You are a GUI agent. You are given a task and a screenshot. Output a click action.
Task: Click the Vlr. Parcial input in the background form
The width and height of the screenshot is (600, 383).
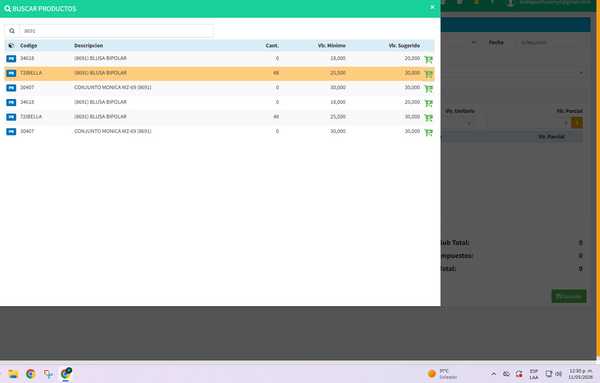pyautogui.click(x=528, y=123)
